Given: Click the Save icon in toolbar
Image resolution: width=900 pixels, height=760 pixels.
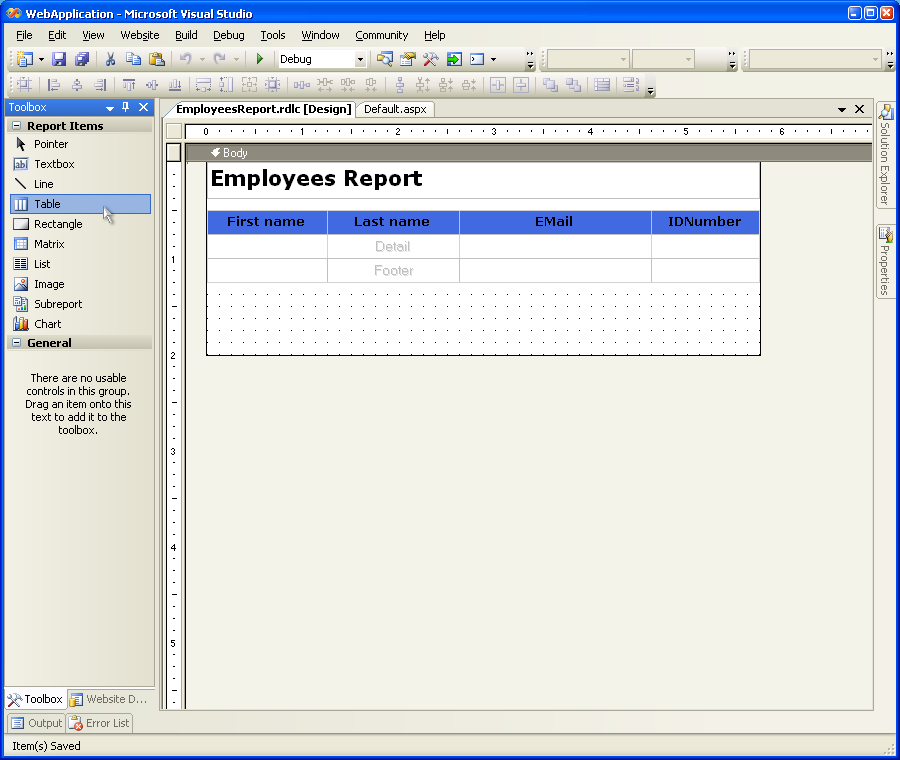Looking at the screenshot, I should [59, 60].
